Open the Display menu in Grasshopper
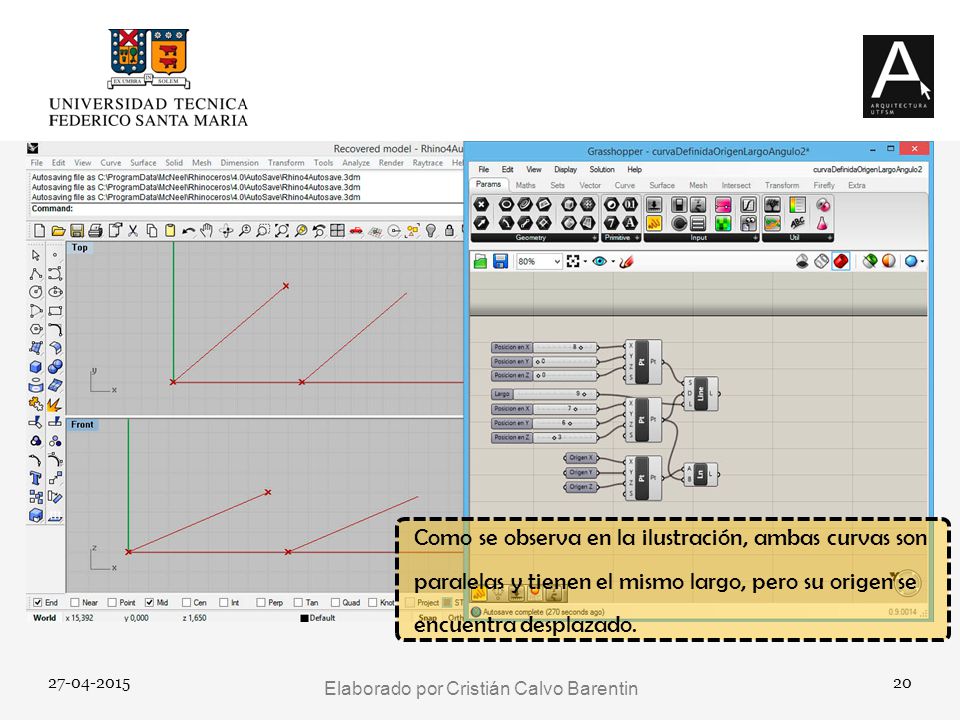This screenshot has width=960, height=720. (x=565, y=170)
